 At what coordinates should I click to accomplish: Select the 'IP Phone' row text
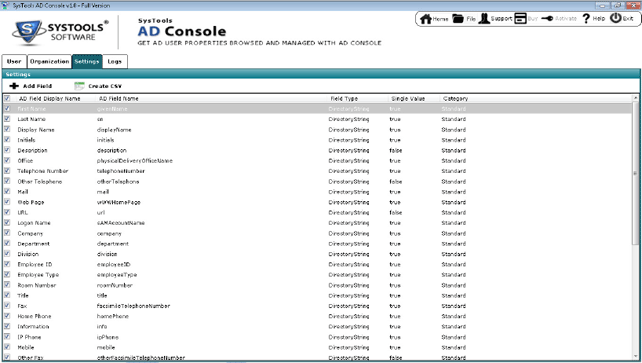tap(29, 337)
